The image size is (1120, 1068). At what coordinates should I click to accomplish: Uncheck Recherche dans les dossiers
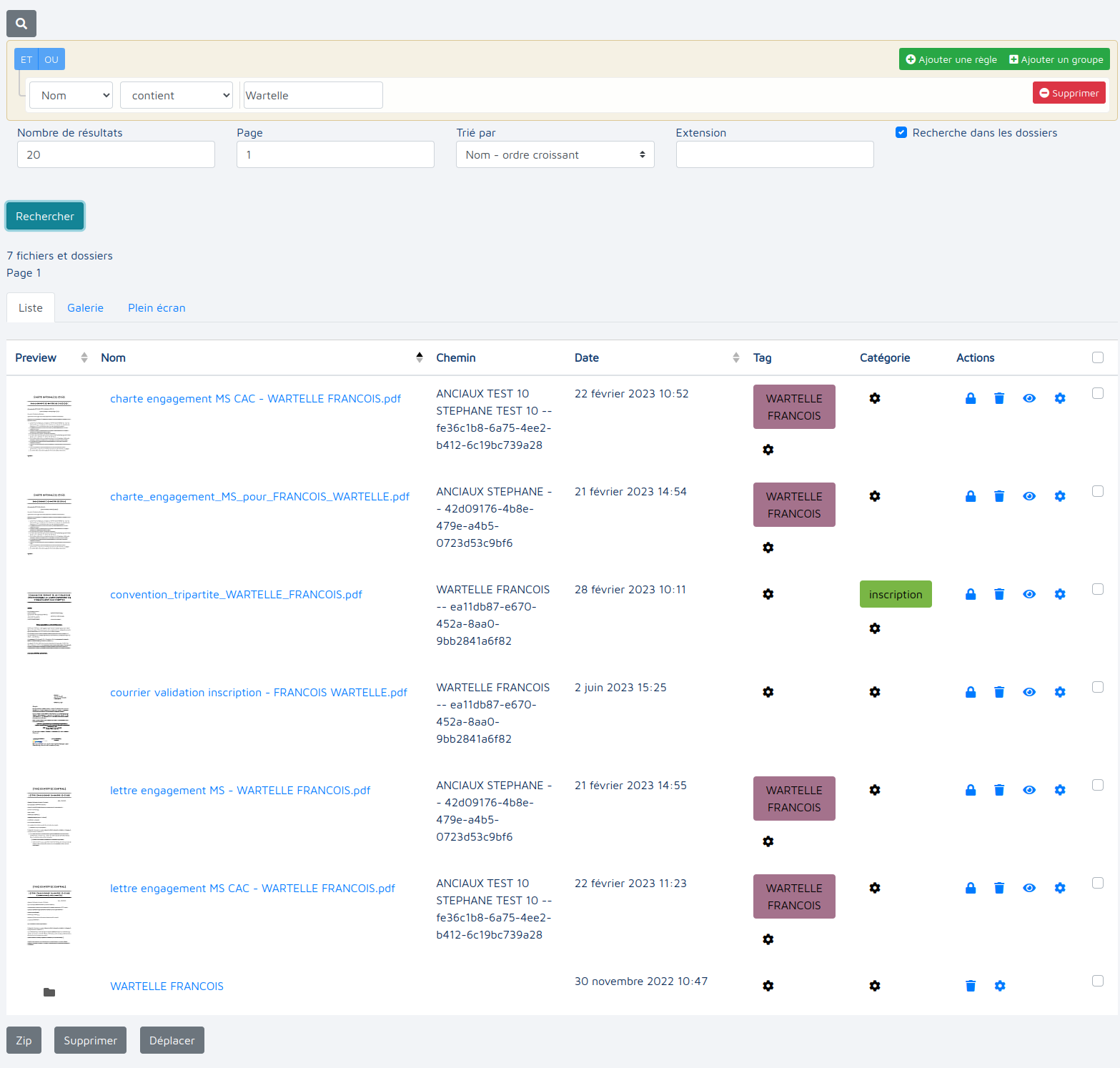[901, 132]
